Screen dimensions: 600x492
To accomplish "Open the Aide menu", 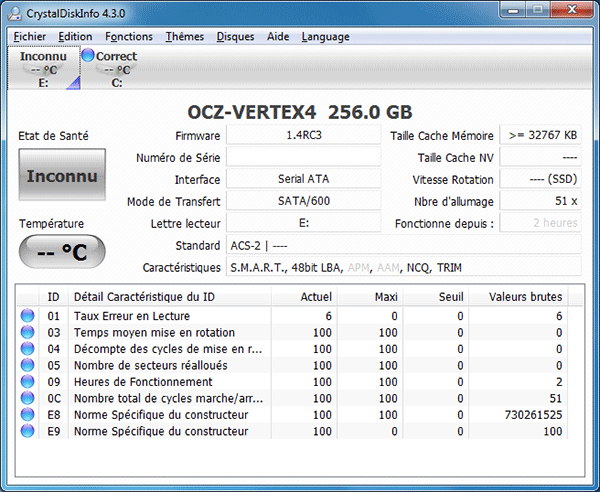I will 278,37.
